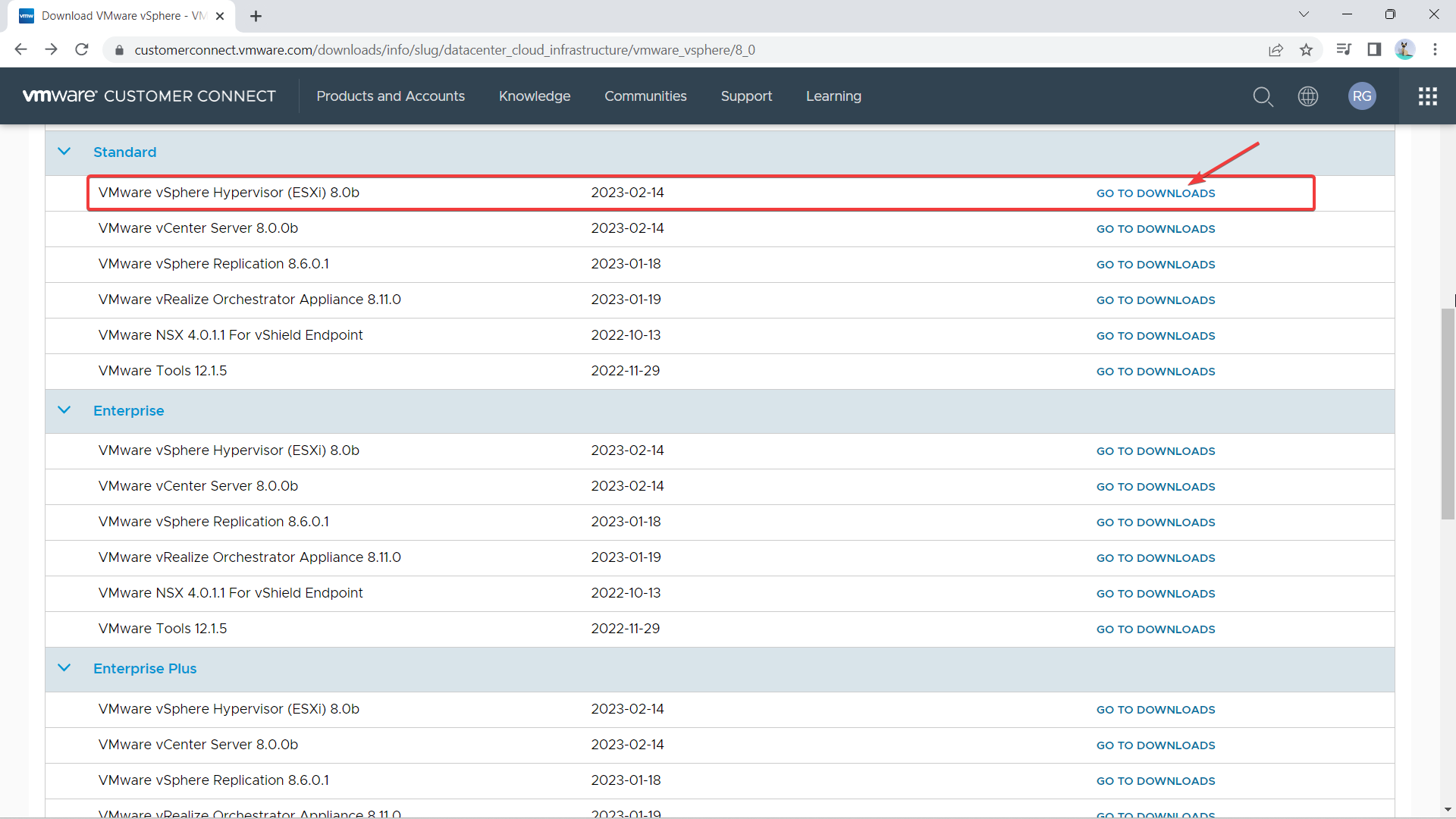Screen dimensions: 1456x819
Task: Click the VMware Customer Connect logo
Action: coord(149,96)
